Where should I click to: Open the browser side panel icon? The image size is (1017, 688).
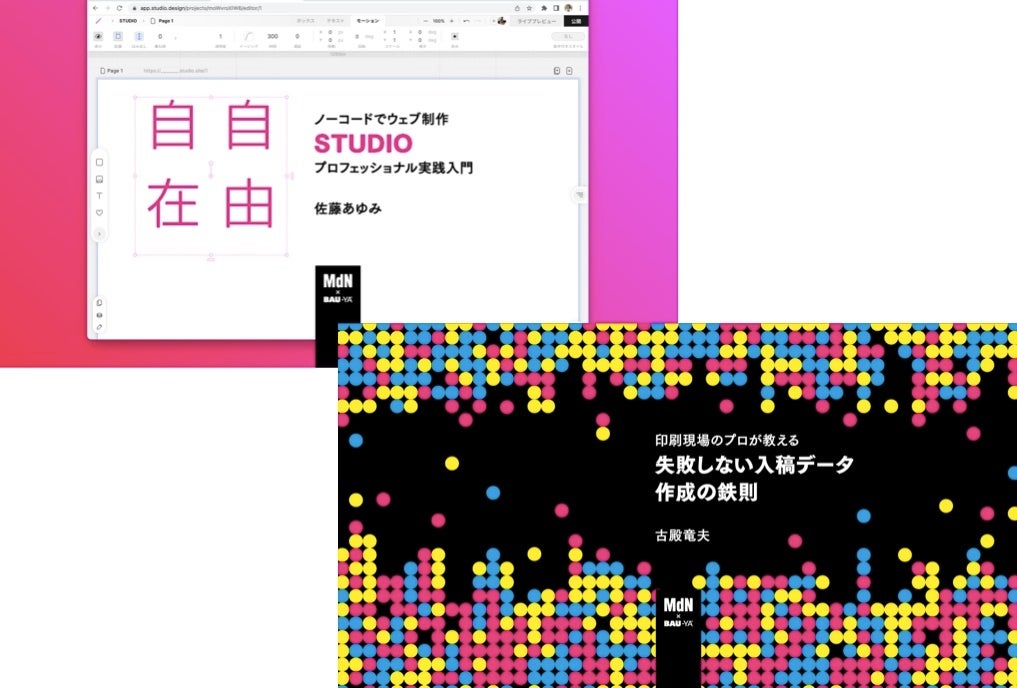tap(556, 8)
